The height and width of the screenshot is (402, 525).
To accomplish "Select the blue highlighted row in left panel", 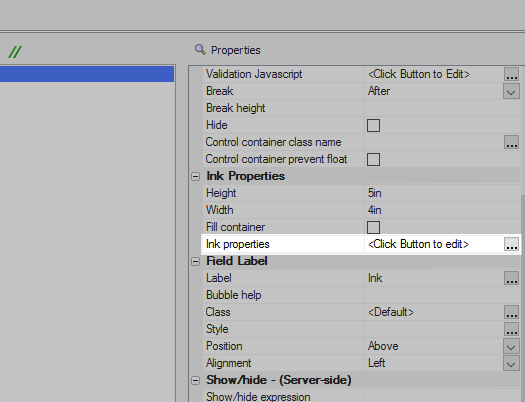I will 87,74.
